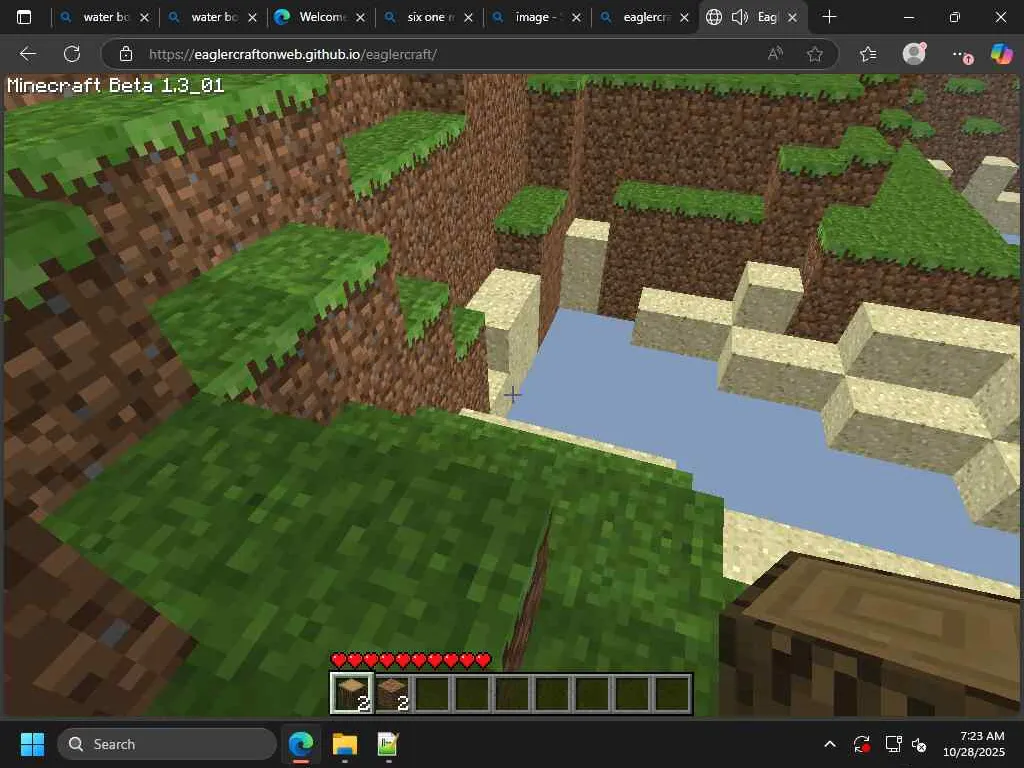Add page to favorites with star icon
The image size is (1024, 768).
814,54
